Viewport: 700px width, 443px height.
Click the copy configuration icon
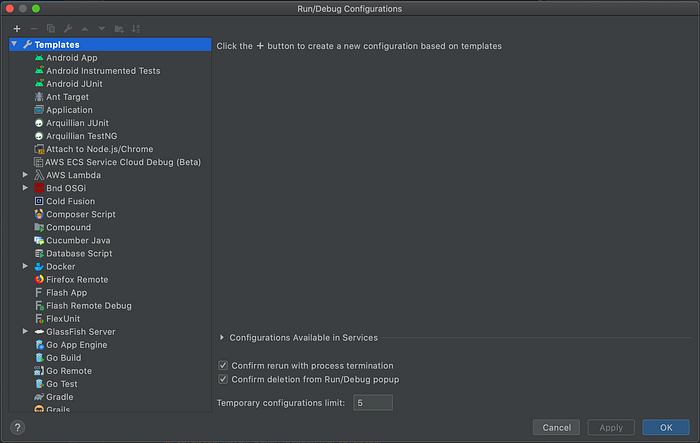[51, 29]
